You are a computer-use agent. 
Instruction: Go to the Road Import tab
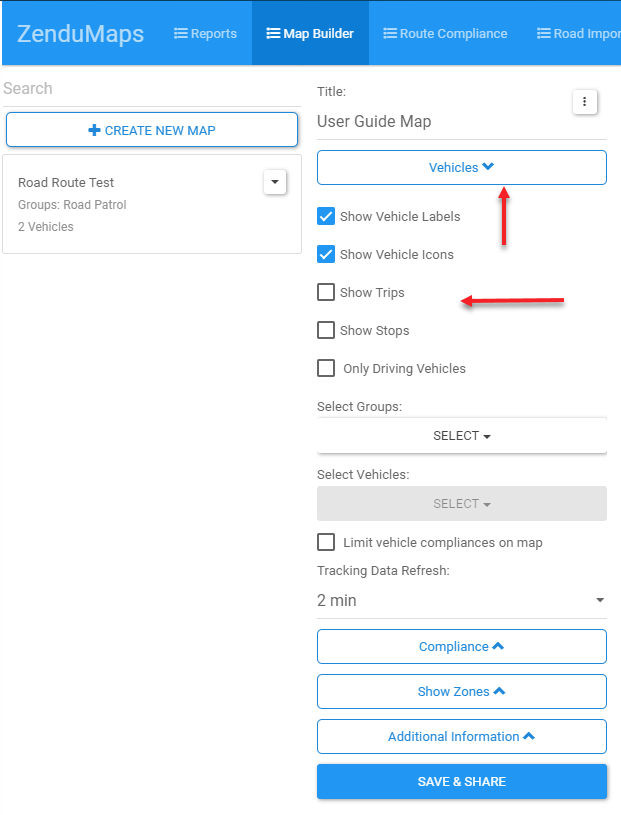(578, 33)
